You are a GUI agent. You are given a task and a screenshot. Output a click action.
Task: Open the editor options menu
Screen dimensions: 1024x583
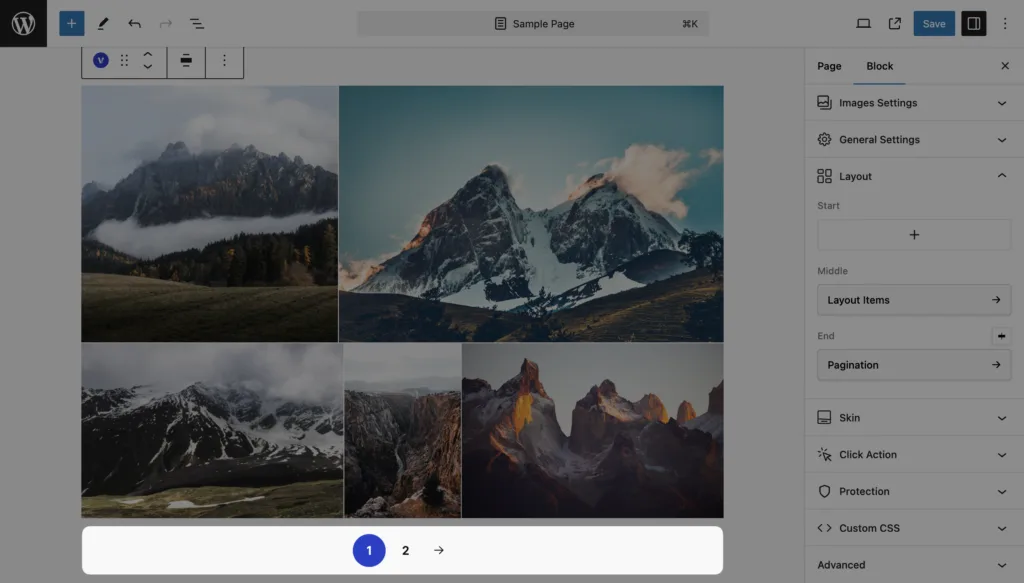[1005, 24]
